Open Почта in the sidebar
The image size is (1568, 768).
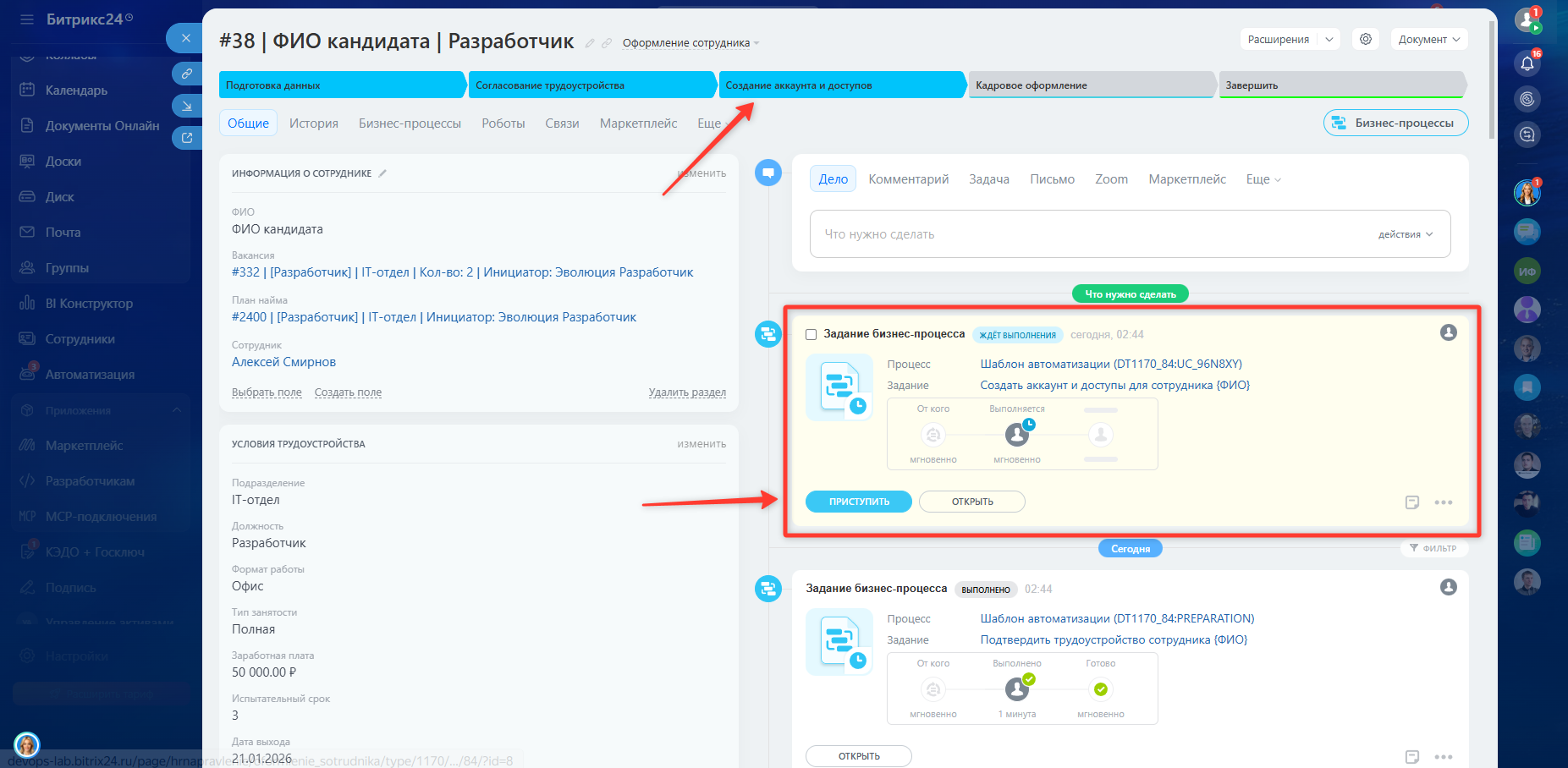point(63,233)
